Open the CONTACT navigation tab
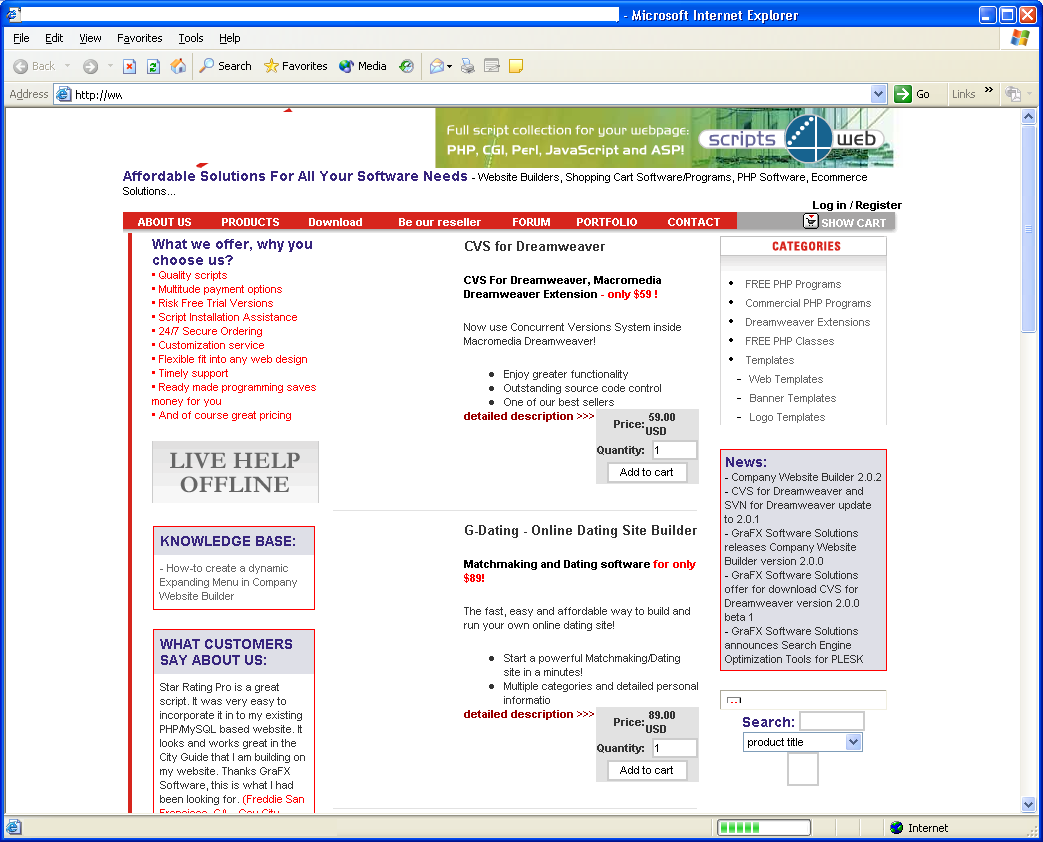The height and width of the screenshot is (842, 1043). pyautogui.click(x=694, y=222)
